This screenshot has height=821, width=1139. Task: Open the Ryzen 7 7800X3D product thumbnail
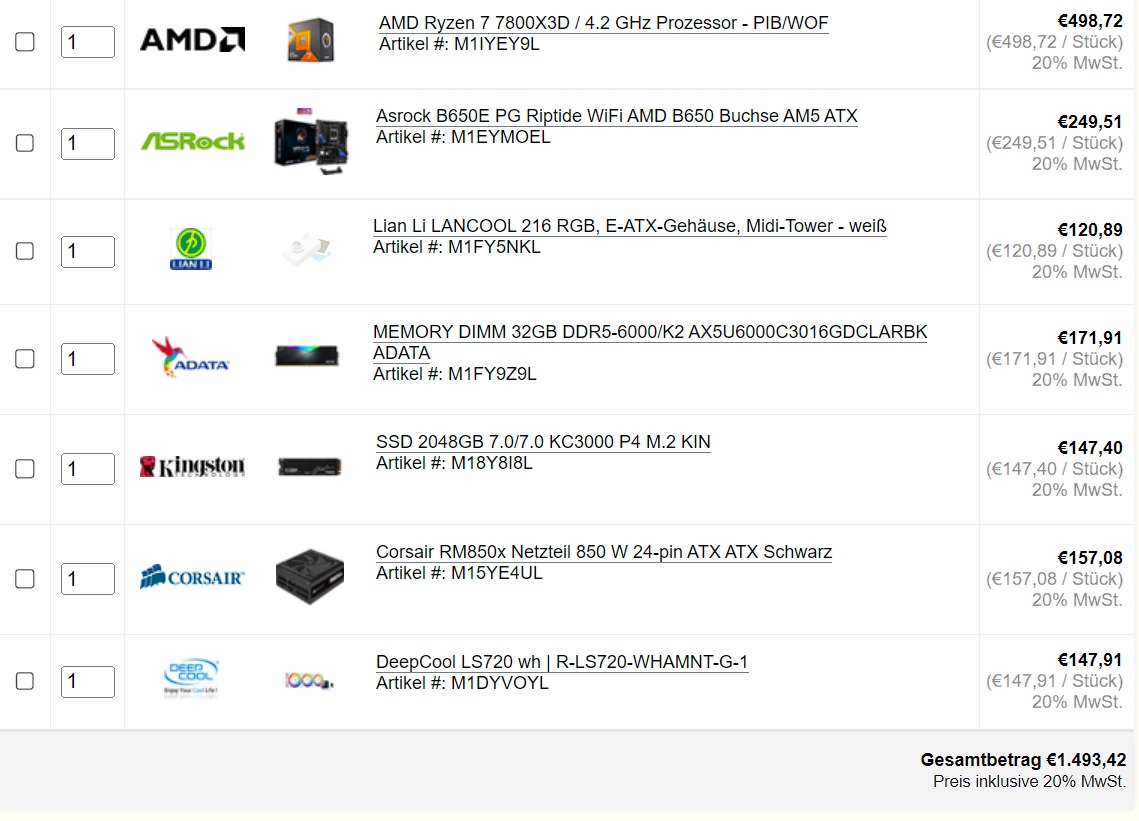coord(310,40)
